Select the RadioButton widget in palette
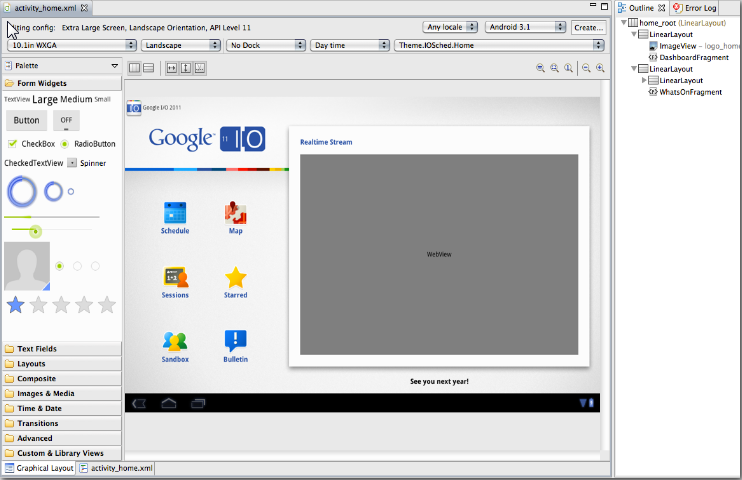The width and height of the screenshot is (742, 480). pos(88,143)
